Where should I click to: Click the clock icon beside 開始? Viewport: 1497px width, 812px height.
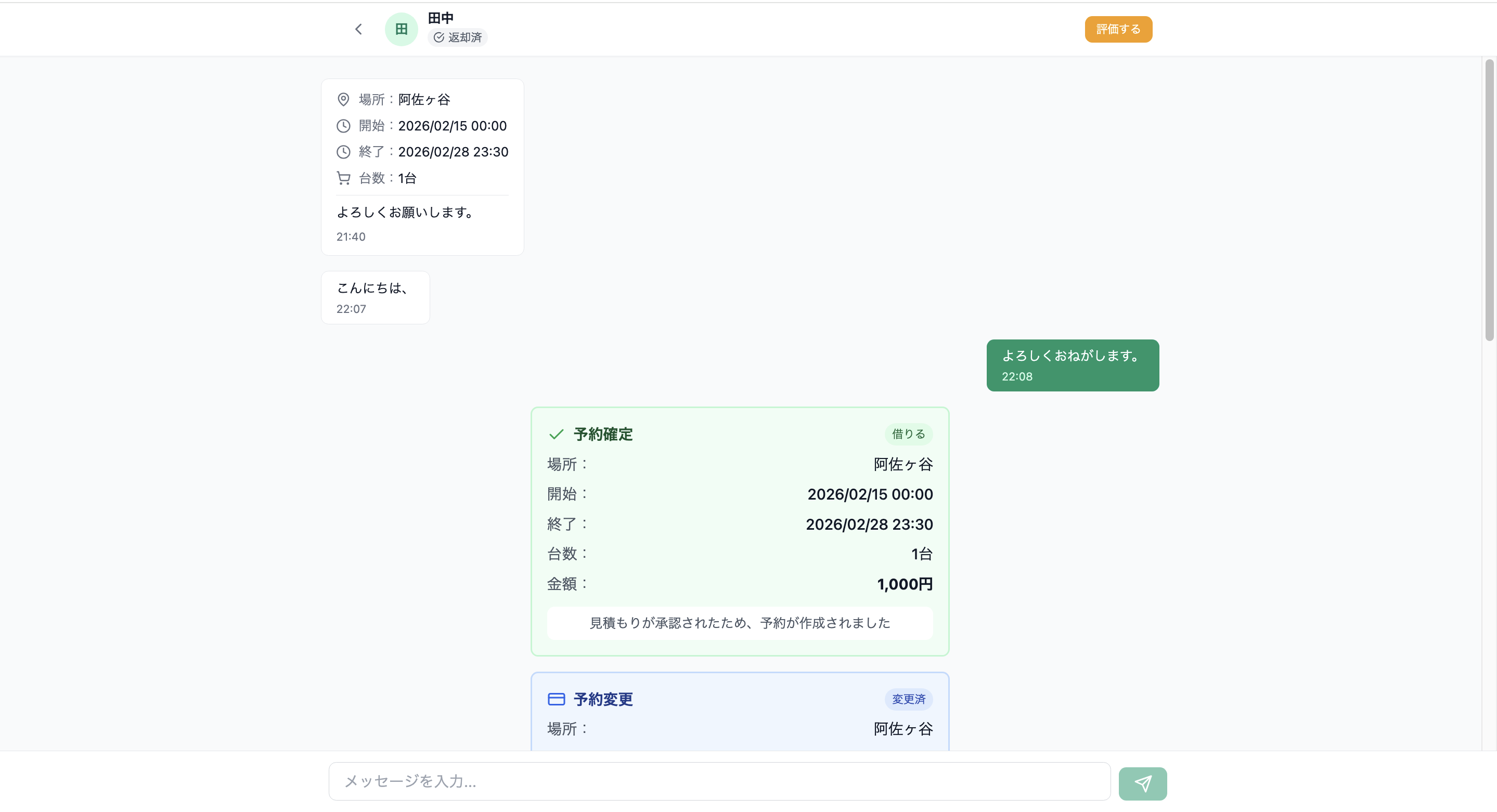pos(343,126)
